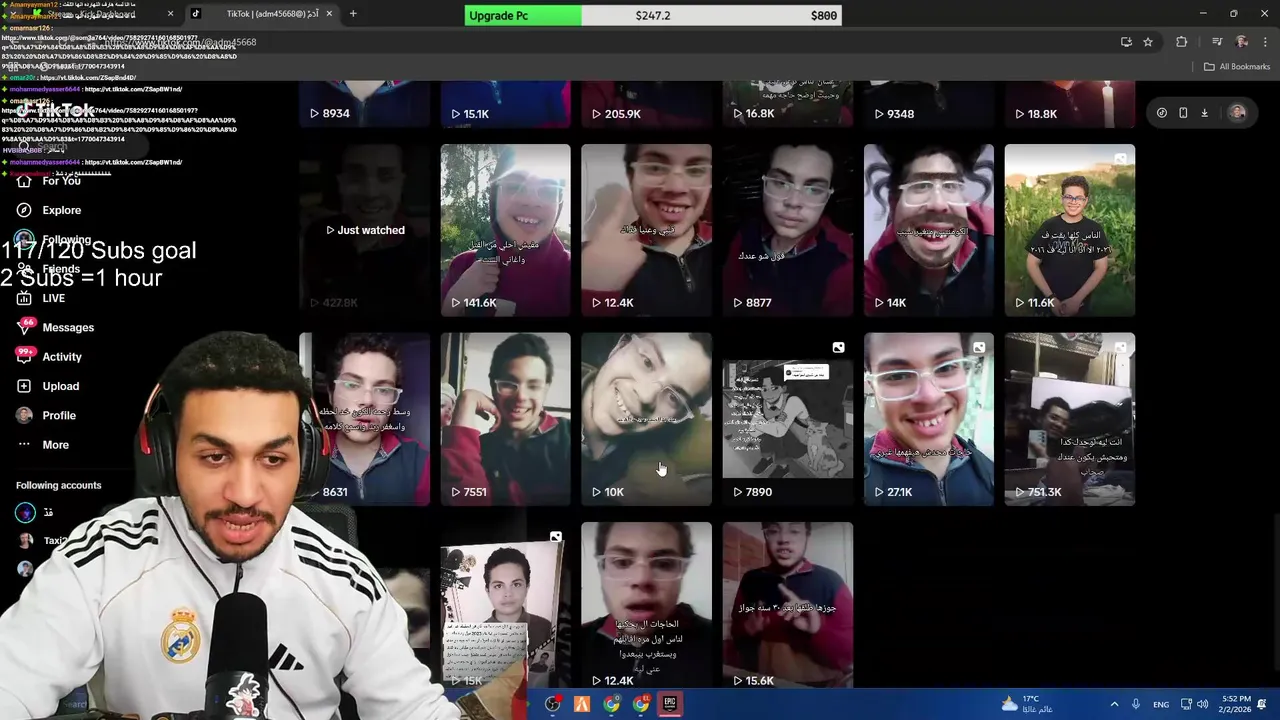Image resolution: width=1280 pixels, height=720 pixels.
Task: Open the TikTok desktop app download arrow icon
Action: pyautogui.click(x=1204, y=113)
